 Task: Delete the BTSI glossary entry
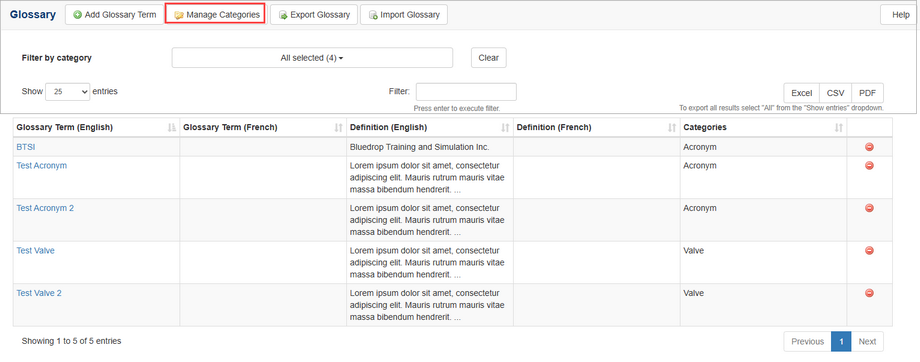[x=870, y=147]
